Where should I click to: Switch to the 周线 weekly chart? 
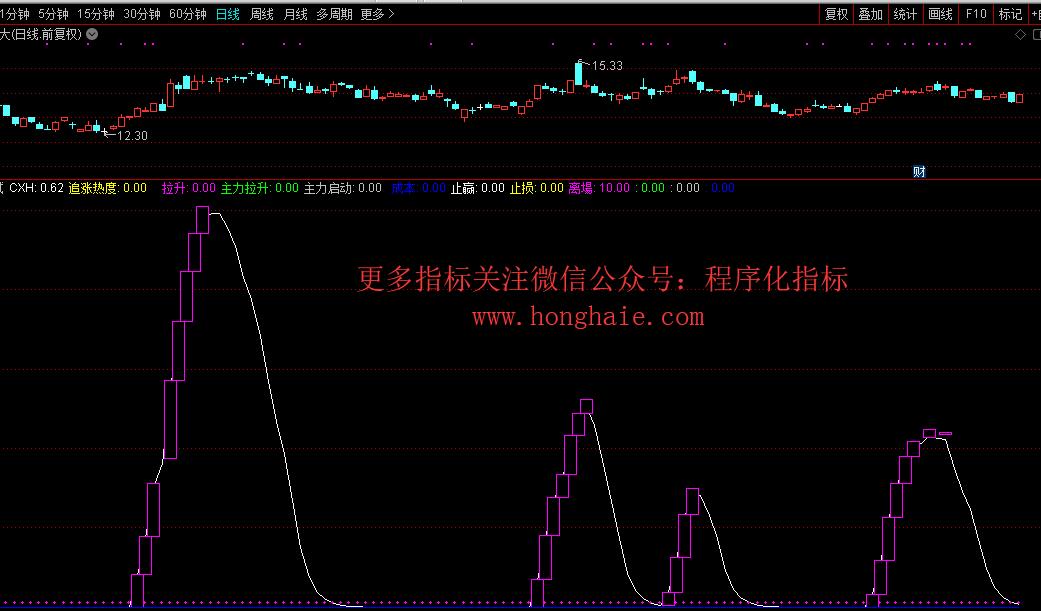262,14
